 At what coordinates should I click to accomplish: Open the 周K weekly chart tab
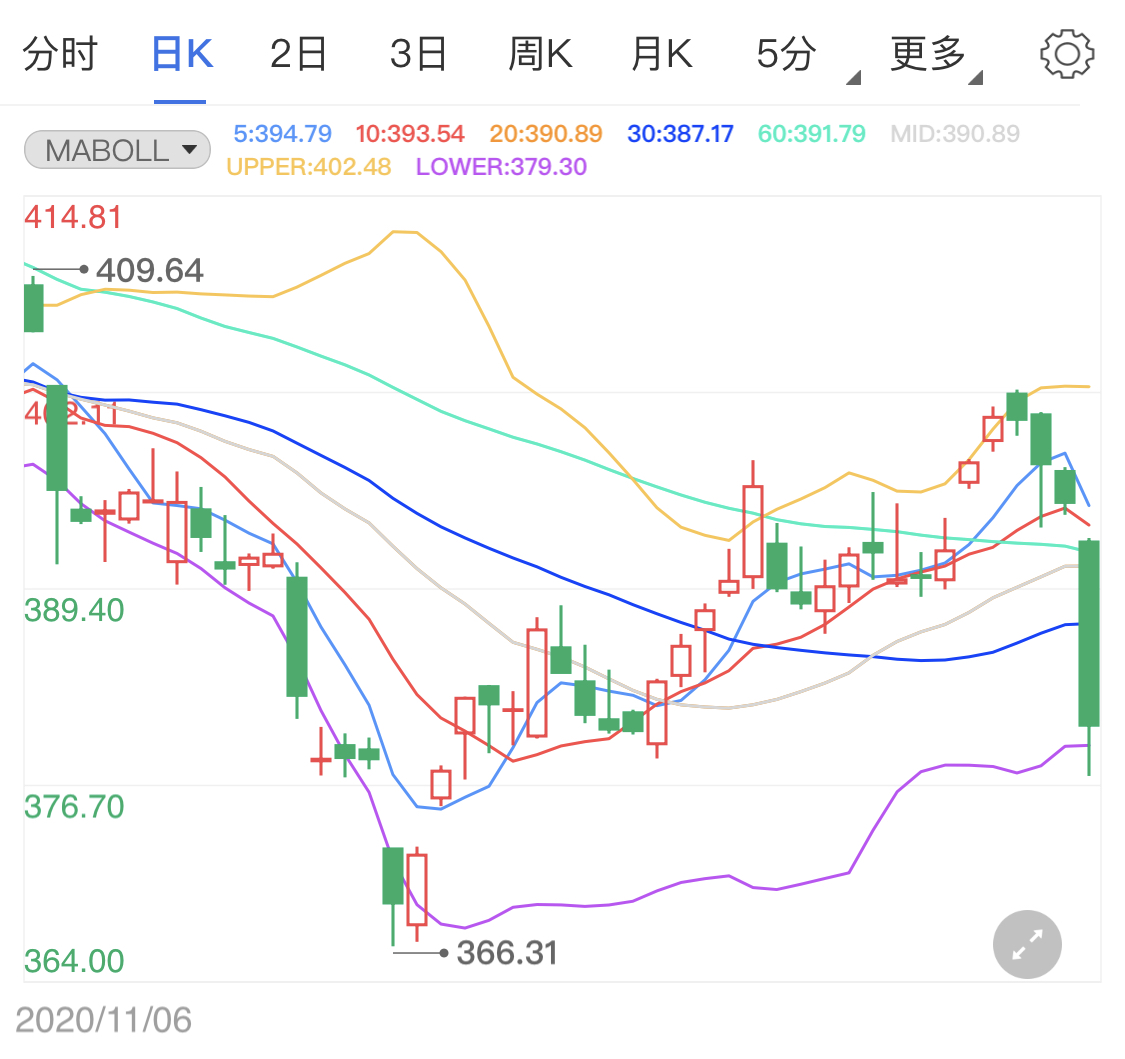click(540, 54)
